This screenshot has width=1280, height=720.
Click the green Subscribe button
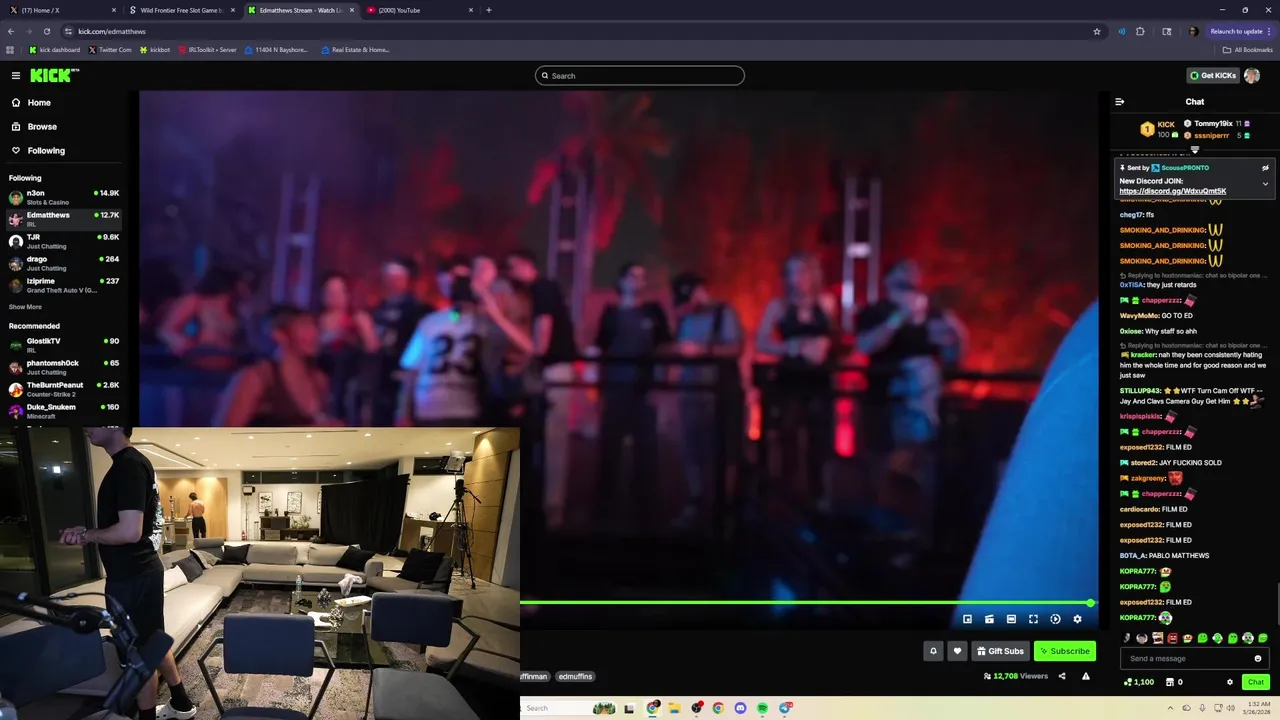click(x=1065, y=651)
